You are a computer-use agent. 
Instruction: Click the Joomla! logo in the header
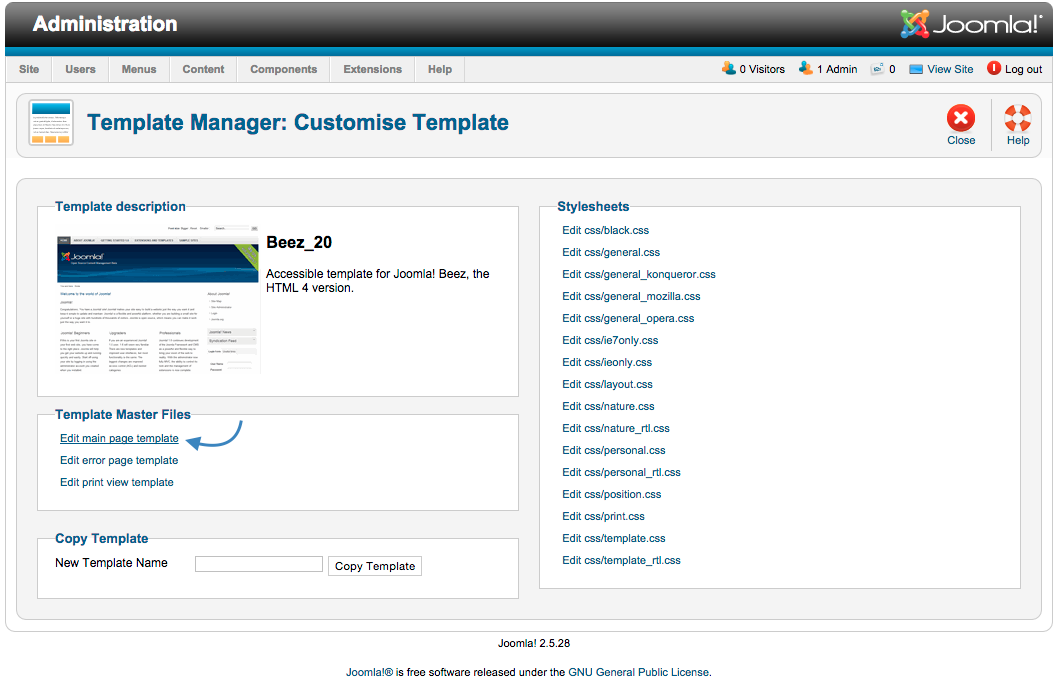click(x=971, y=24)
